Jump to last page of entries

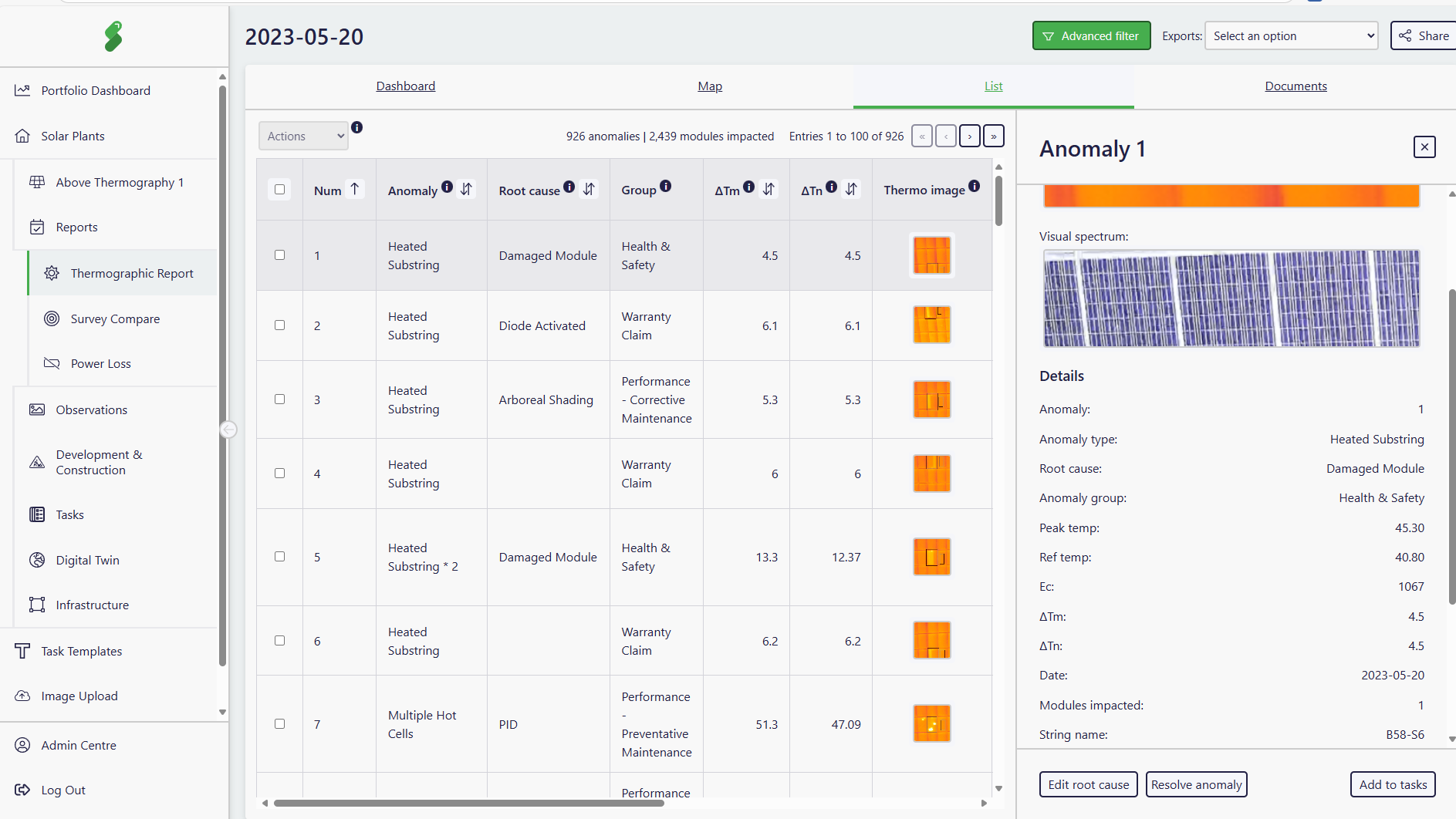994,136
